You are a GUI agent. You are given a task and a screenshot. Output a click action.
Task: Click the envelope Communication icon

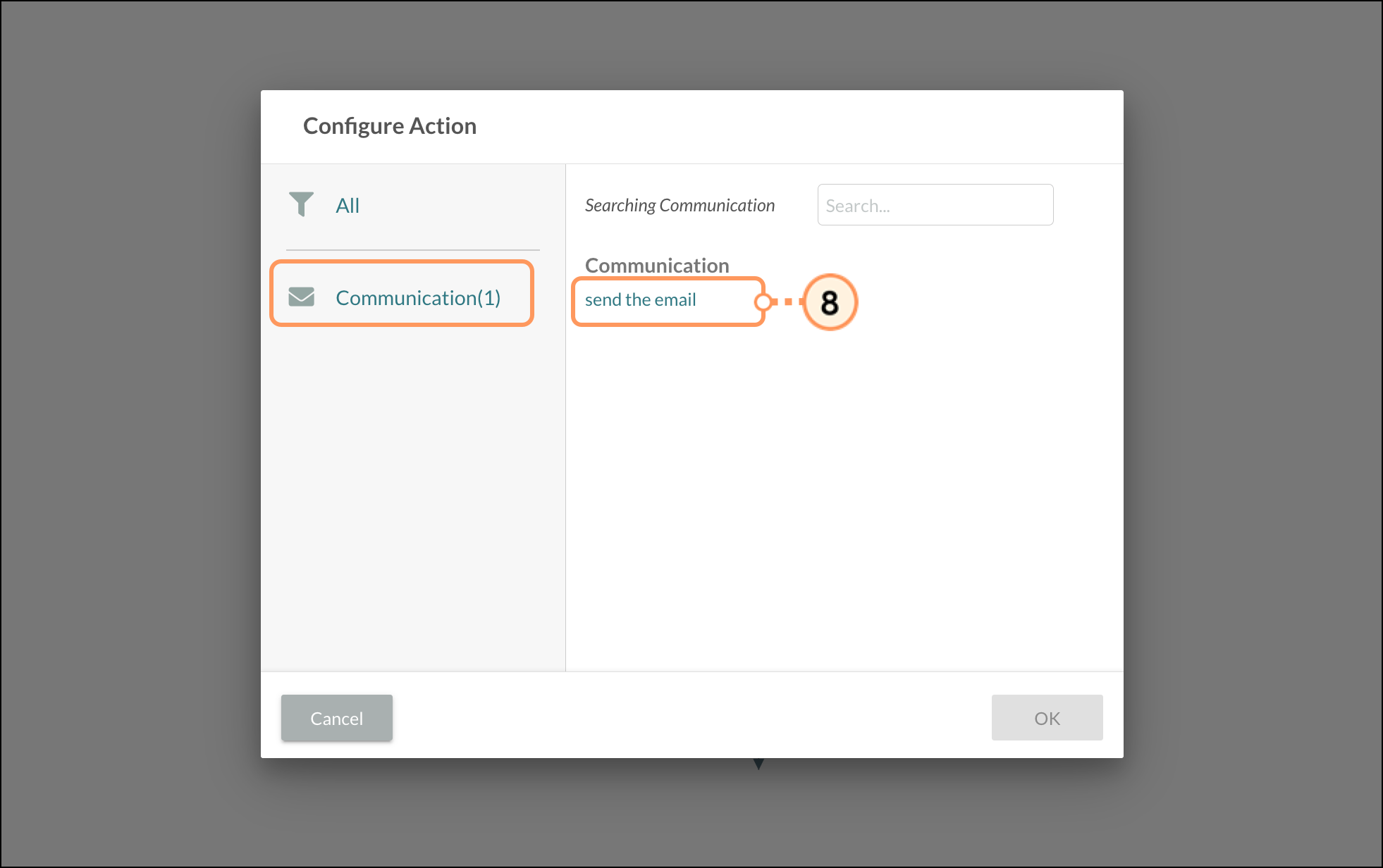pyautogui.click(x=301, y=297)
